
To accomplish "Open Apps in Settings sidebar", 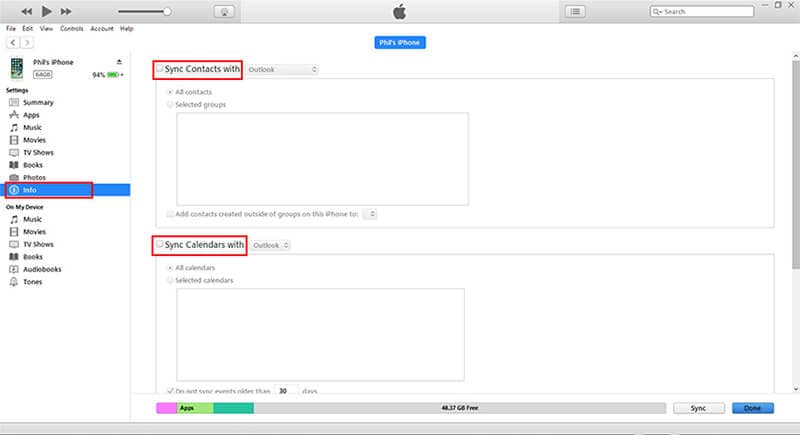I will click(31, 115).
